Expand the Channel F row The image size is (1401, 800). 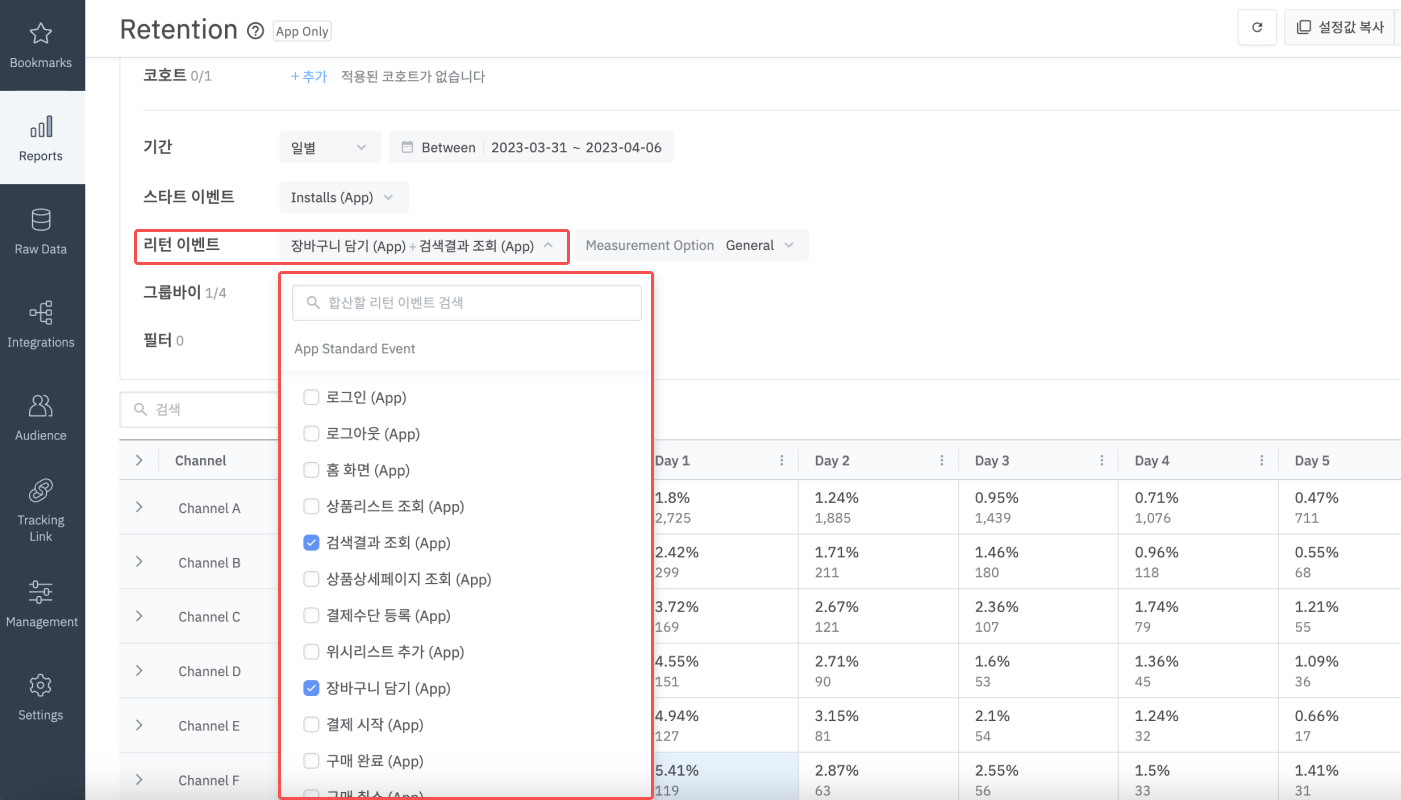click(139, 779)
